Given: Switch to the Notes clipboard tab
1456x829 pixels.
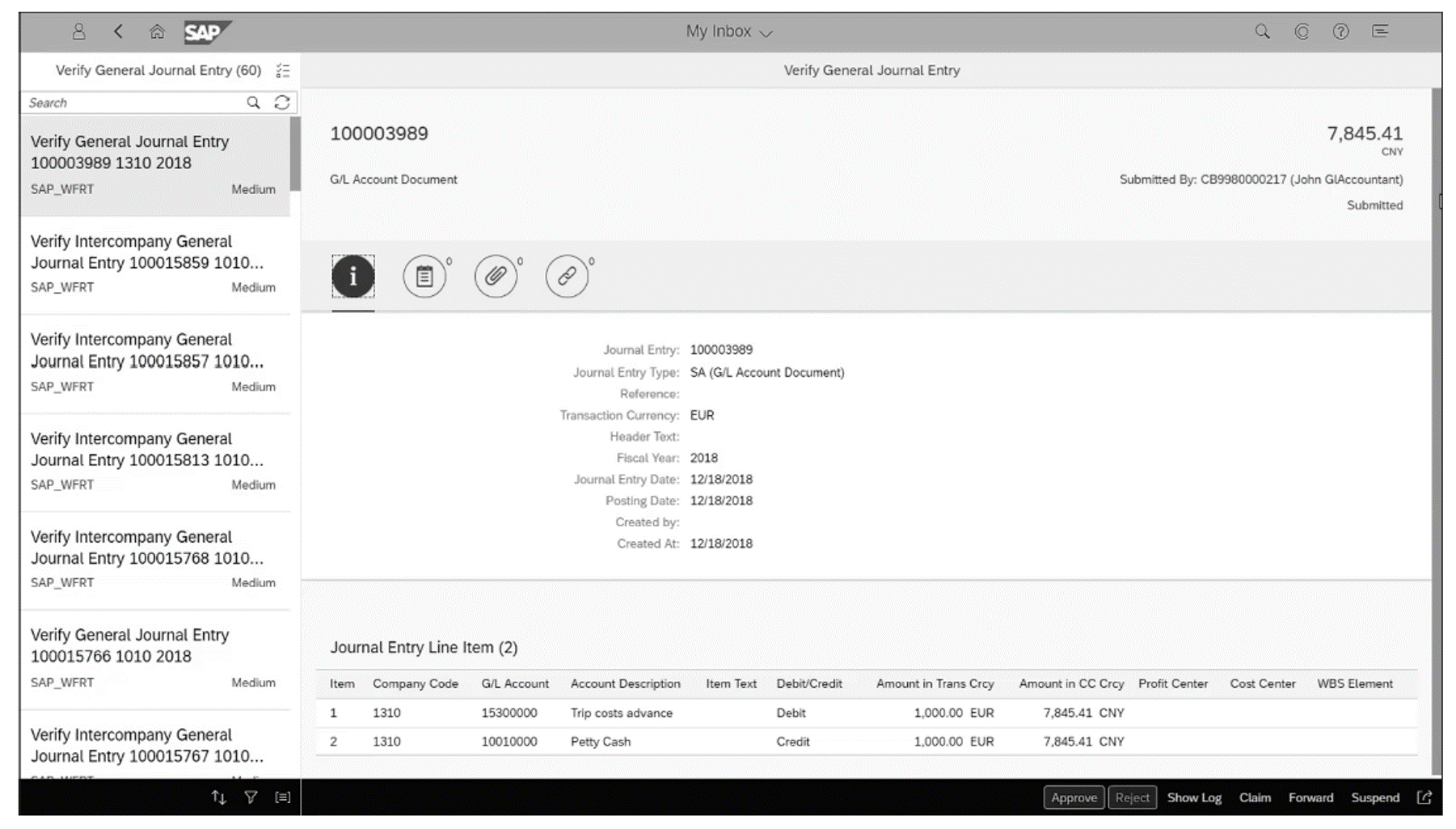Looking at the screenshot, I should tap(425, 276).
